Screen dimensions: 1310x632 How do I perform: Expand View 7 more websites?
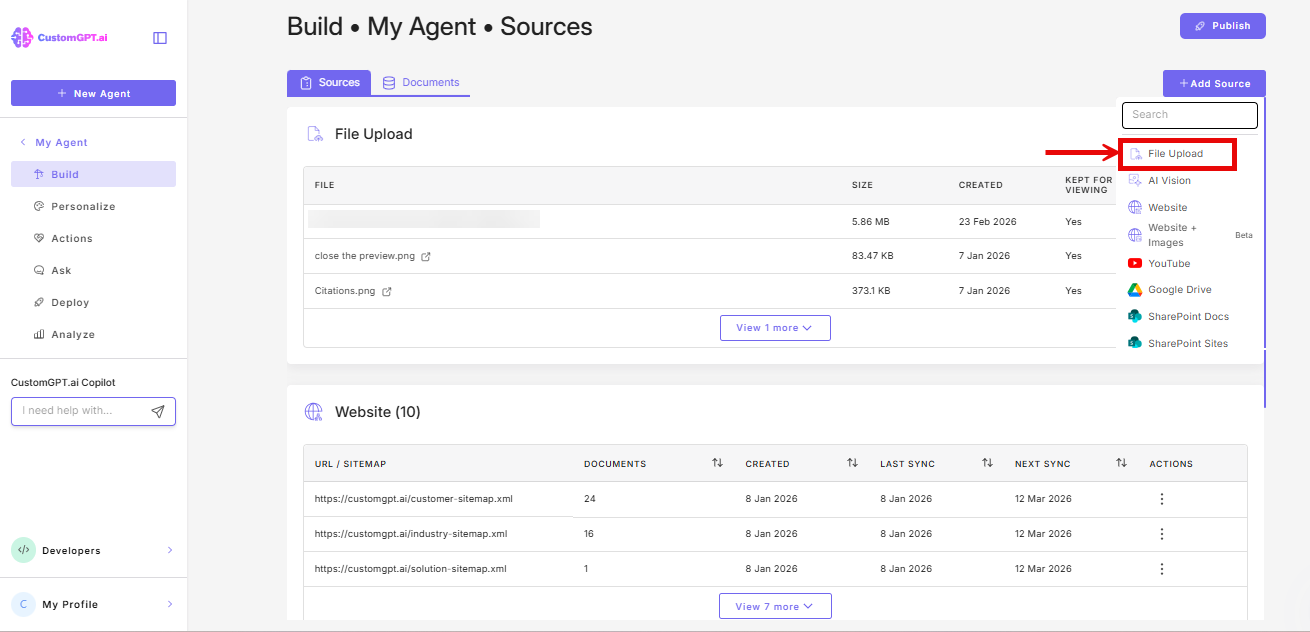point(775,606)
